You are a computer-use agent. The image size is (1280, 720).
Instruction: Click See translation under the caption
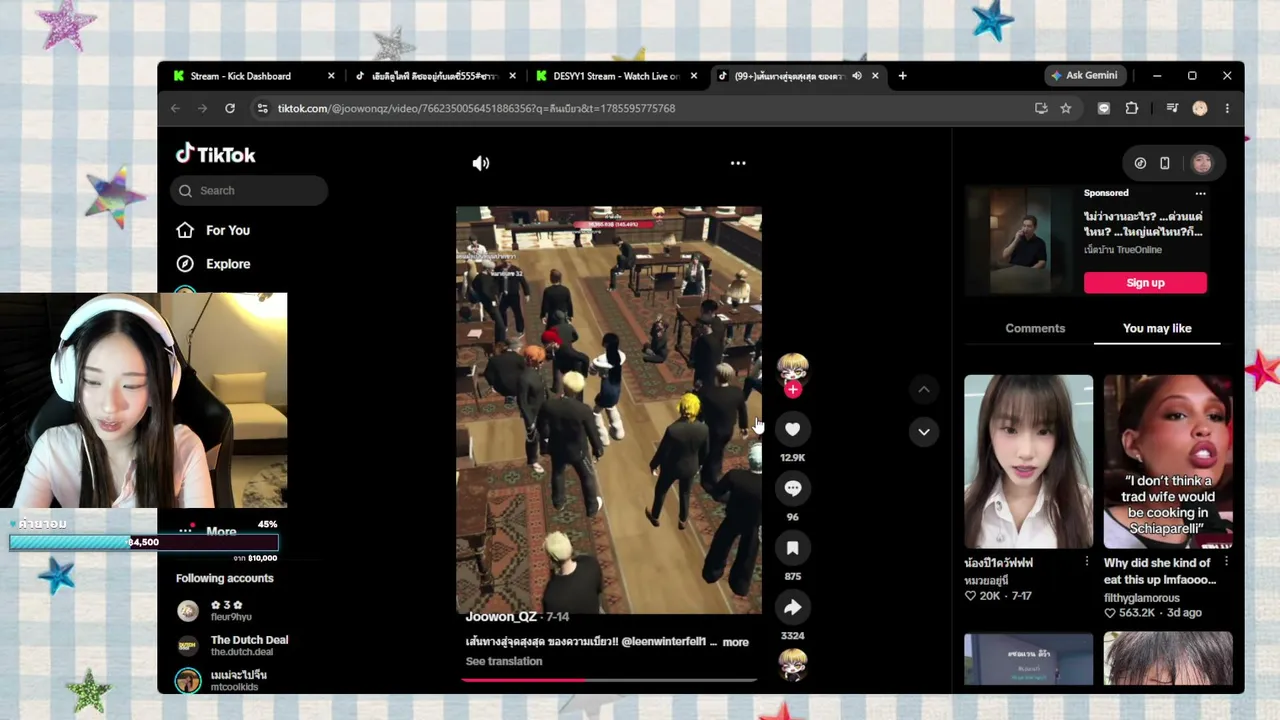coord(504,661)
